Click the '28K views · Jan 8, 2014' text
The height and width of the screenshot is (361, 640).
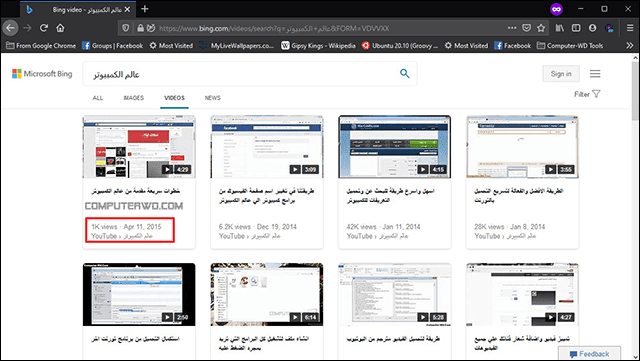coord(509,227)
